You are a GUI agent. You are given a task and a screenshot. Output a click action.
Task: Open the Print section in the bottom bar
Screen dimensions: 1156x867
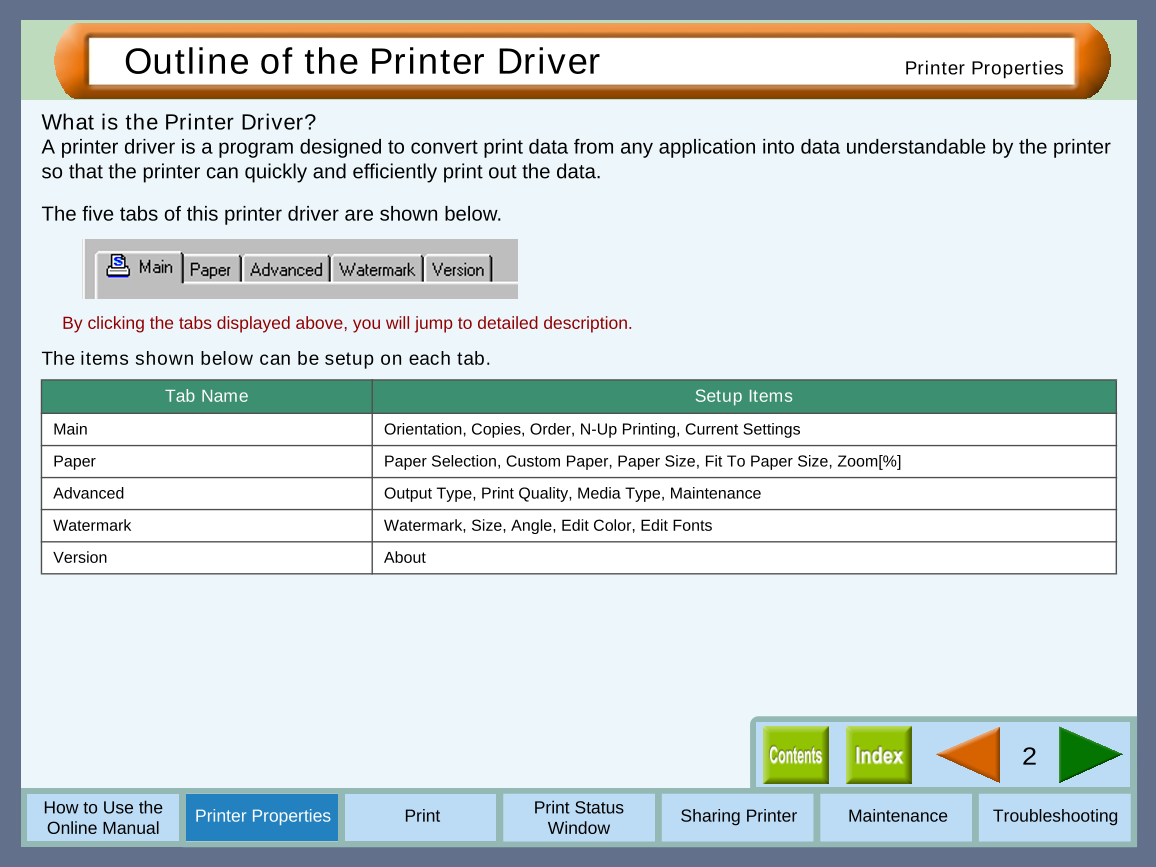tap(421, 818)
